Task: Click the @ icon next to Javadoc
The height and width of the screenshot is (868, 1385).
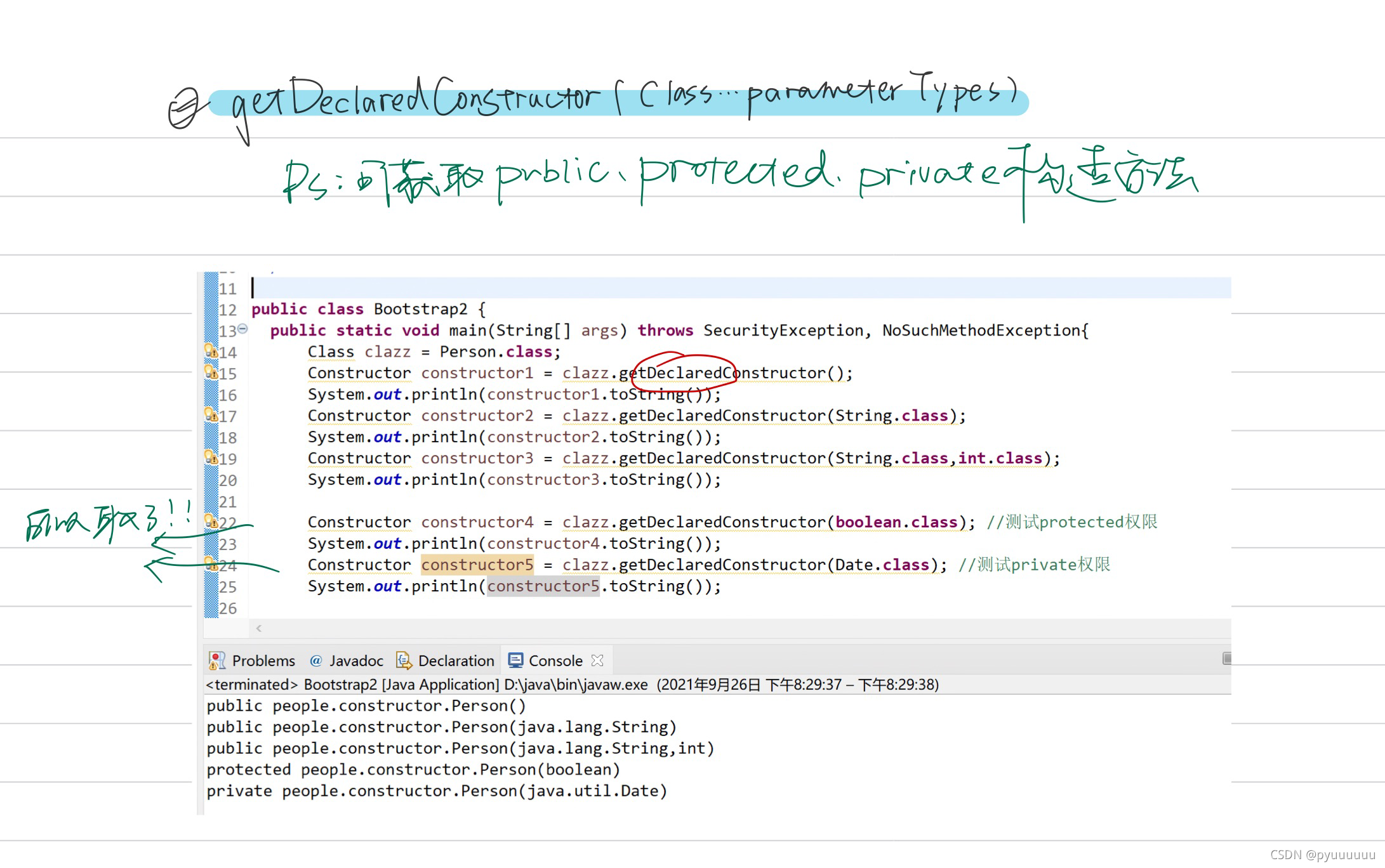Action: pos(315,661)
